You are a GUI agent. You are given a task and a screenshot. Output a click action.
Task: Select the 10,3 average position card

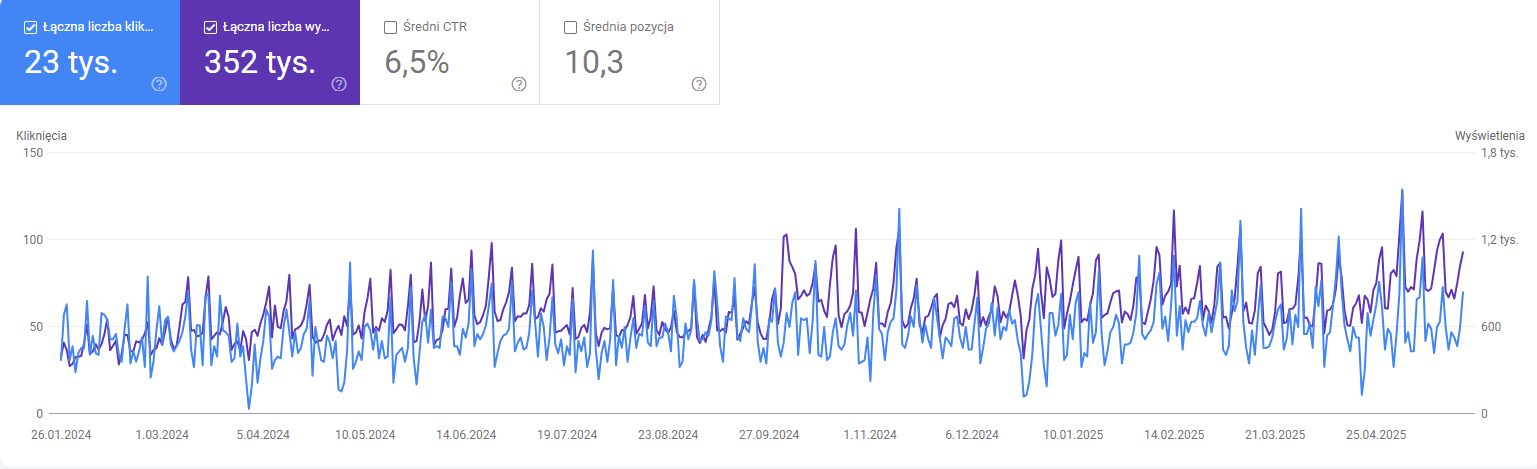pos(630,52)
